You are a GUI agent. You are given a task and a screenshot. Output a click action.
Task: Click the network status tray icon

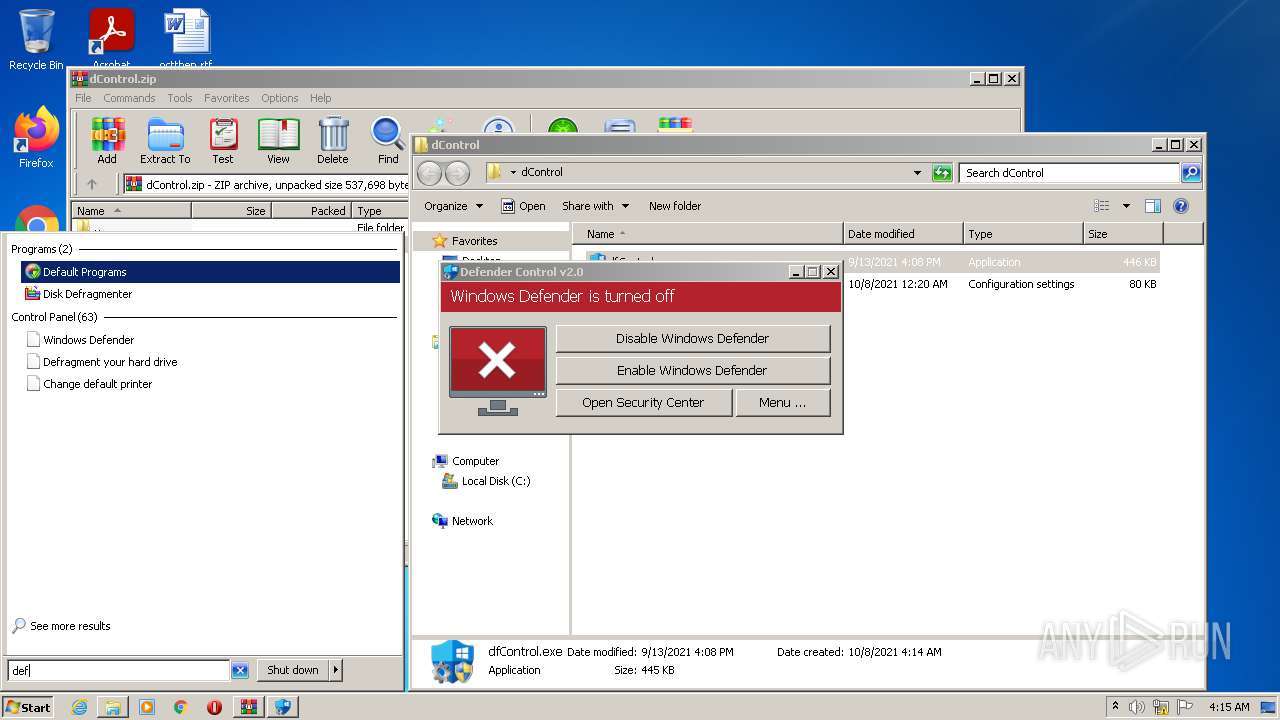point(1161,707)
